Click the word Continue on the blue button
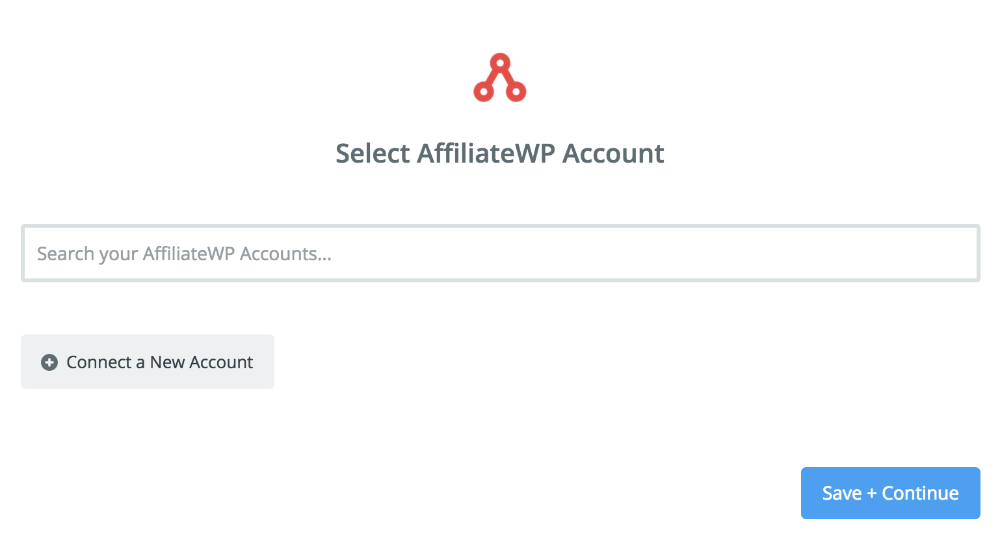1000x553 pixels. (x=920, y=493)
